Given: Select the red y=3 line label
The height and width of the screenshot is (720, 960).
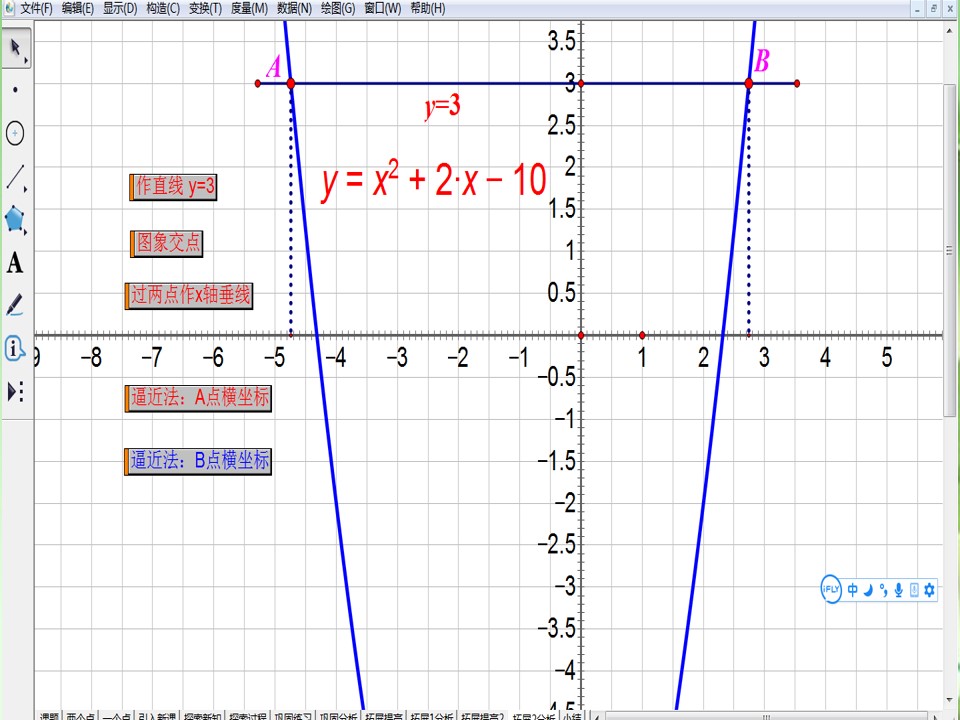Looking at the screenshot, I should point(442,107).
